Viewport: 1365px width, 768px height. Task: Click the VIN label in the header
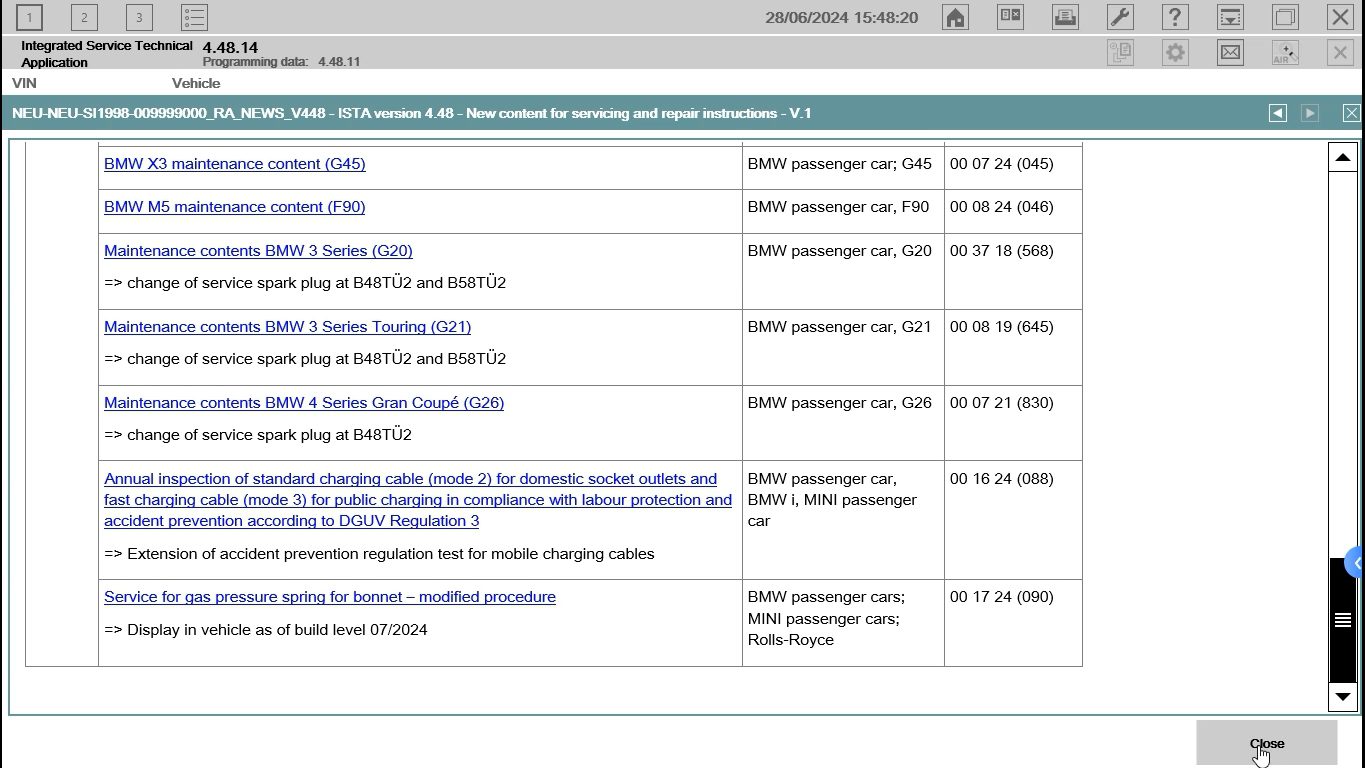[24, 83]
